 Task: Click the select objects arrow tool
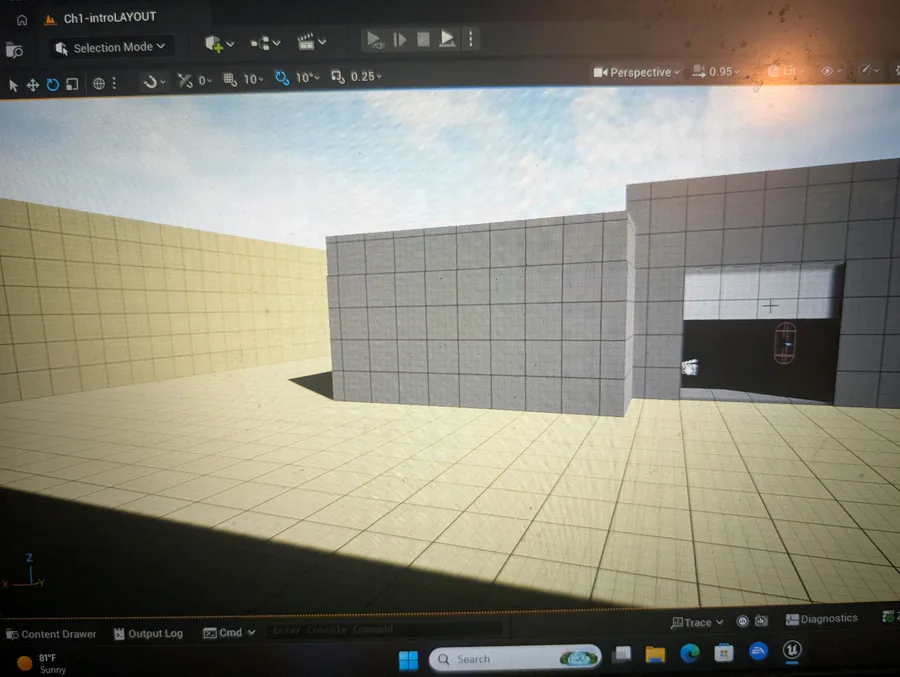click(x=13, y=86)
